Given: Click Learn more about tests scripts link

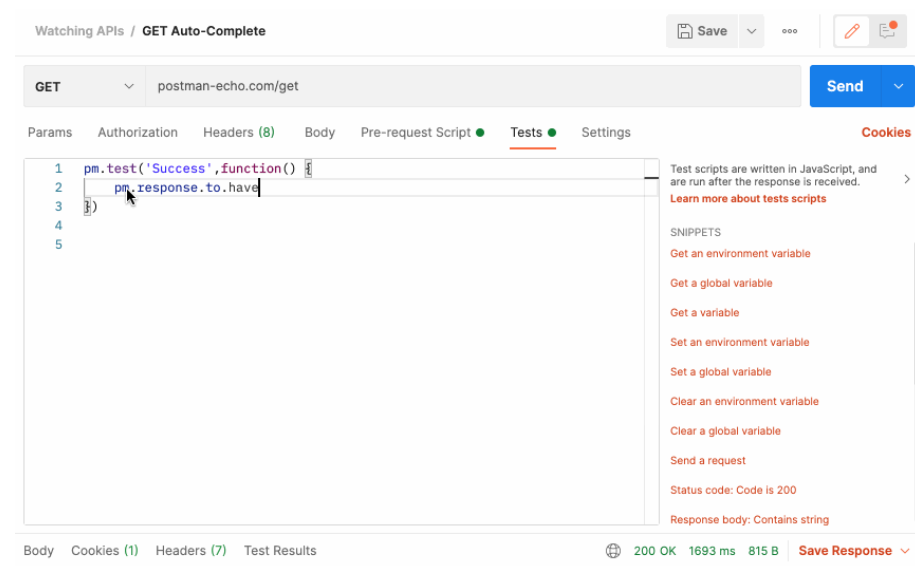Looking at the screenshot, I should tap(748, 198).
